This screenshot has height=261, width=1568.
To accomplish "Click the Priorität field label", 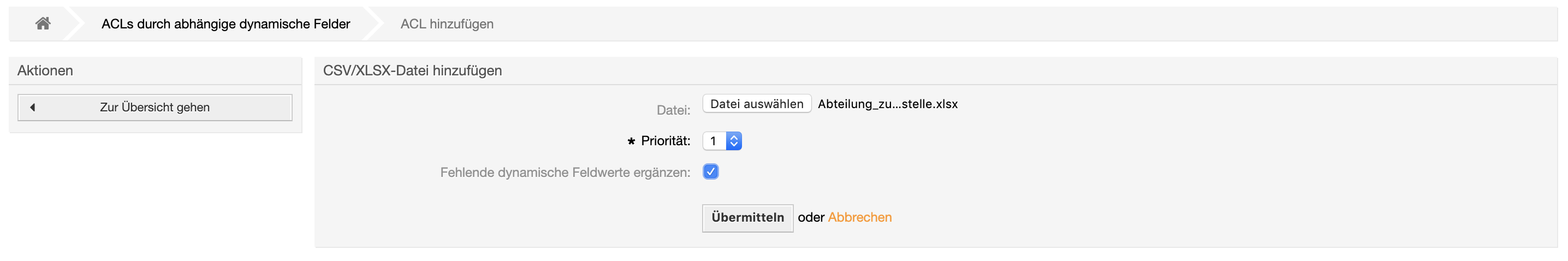I will click(x=666, y=141).
